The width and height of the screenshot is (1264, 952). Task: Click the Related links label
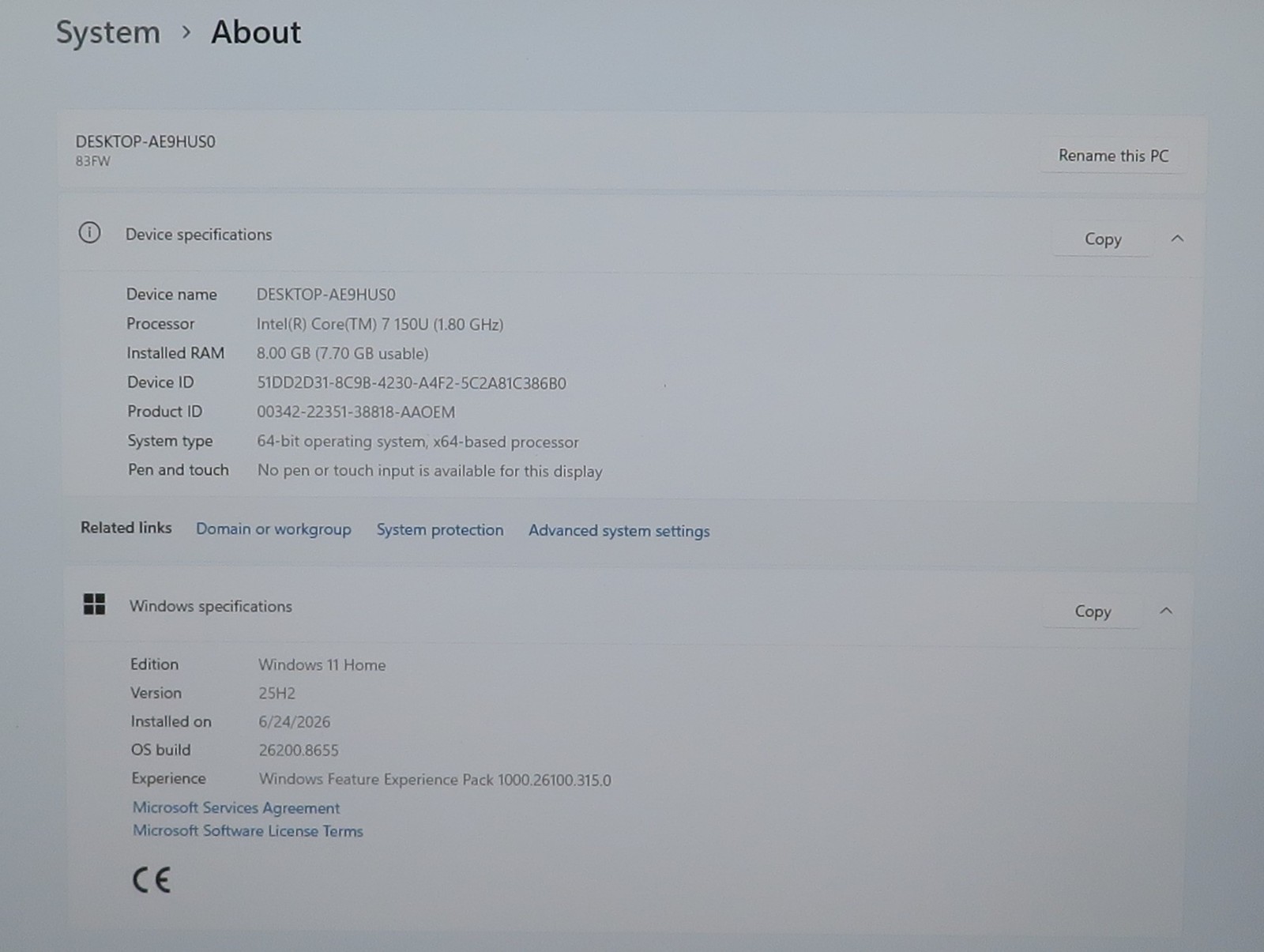(126, 527)
